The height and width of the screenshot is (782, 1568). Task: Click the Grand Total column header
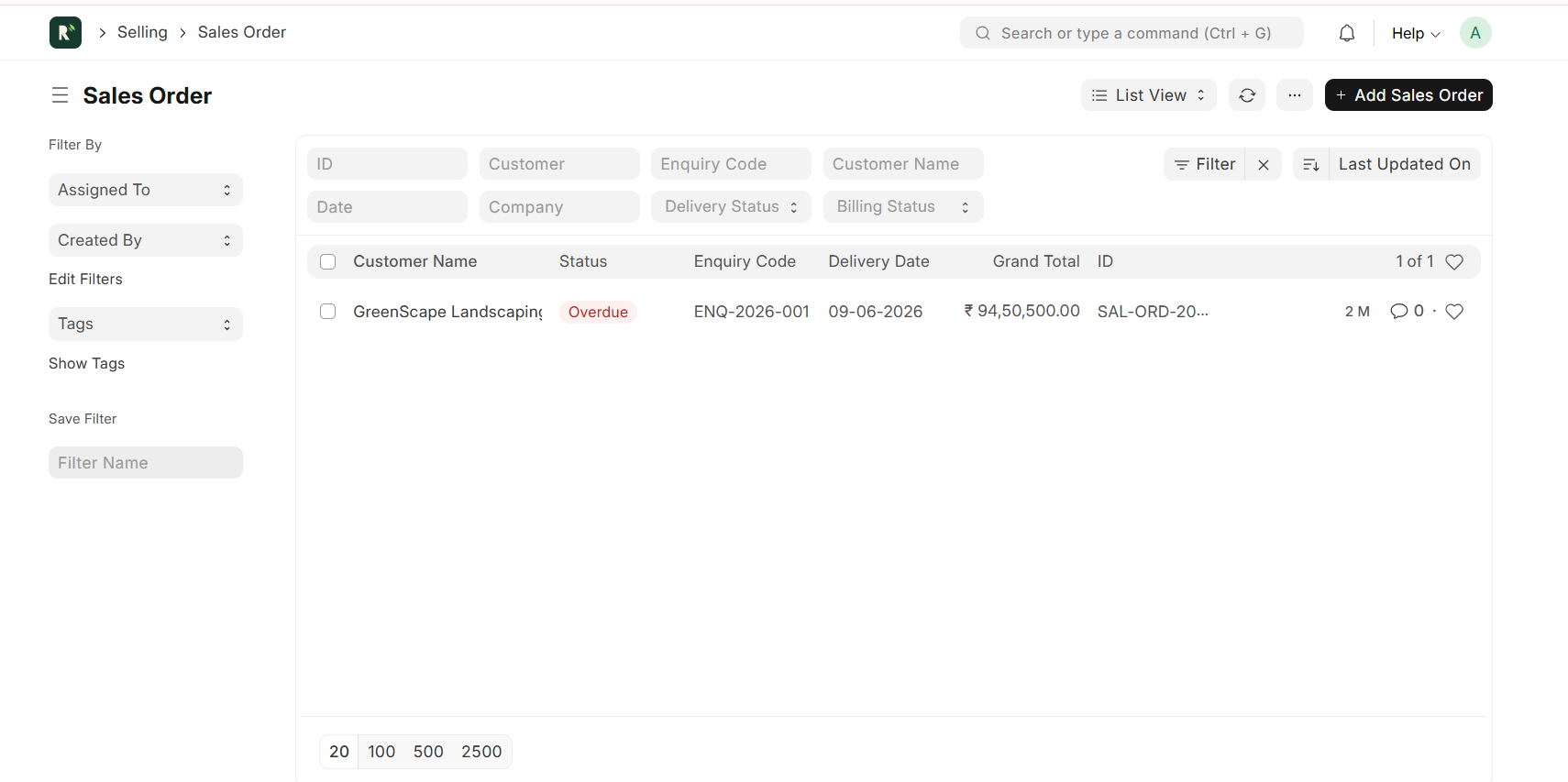tap(1036, 261)
